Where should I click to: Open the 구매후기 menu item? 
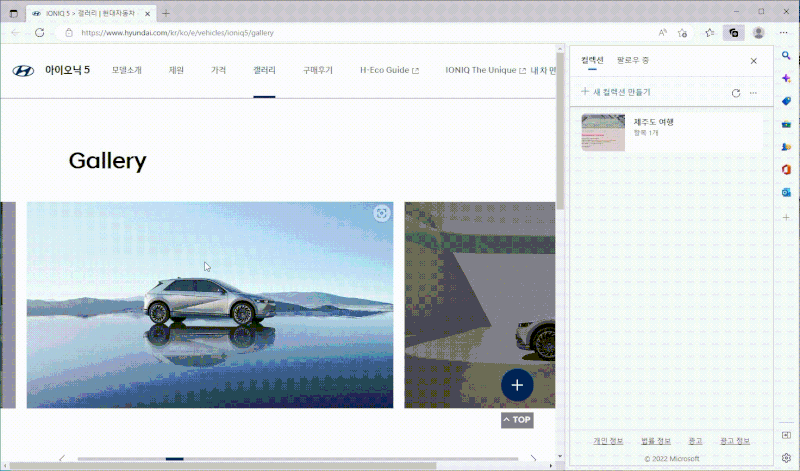tap(317, 70)
